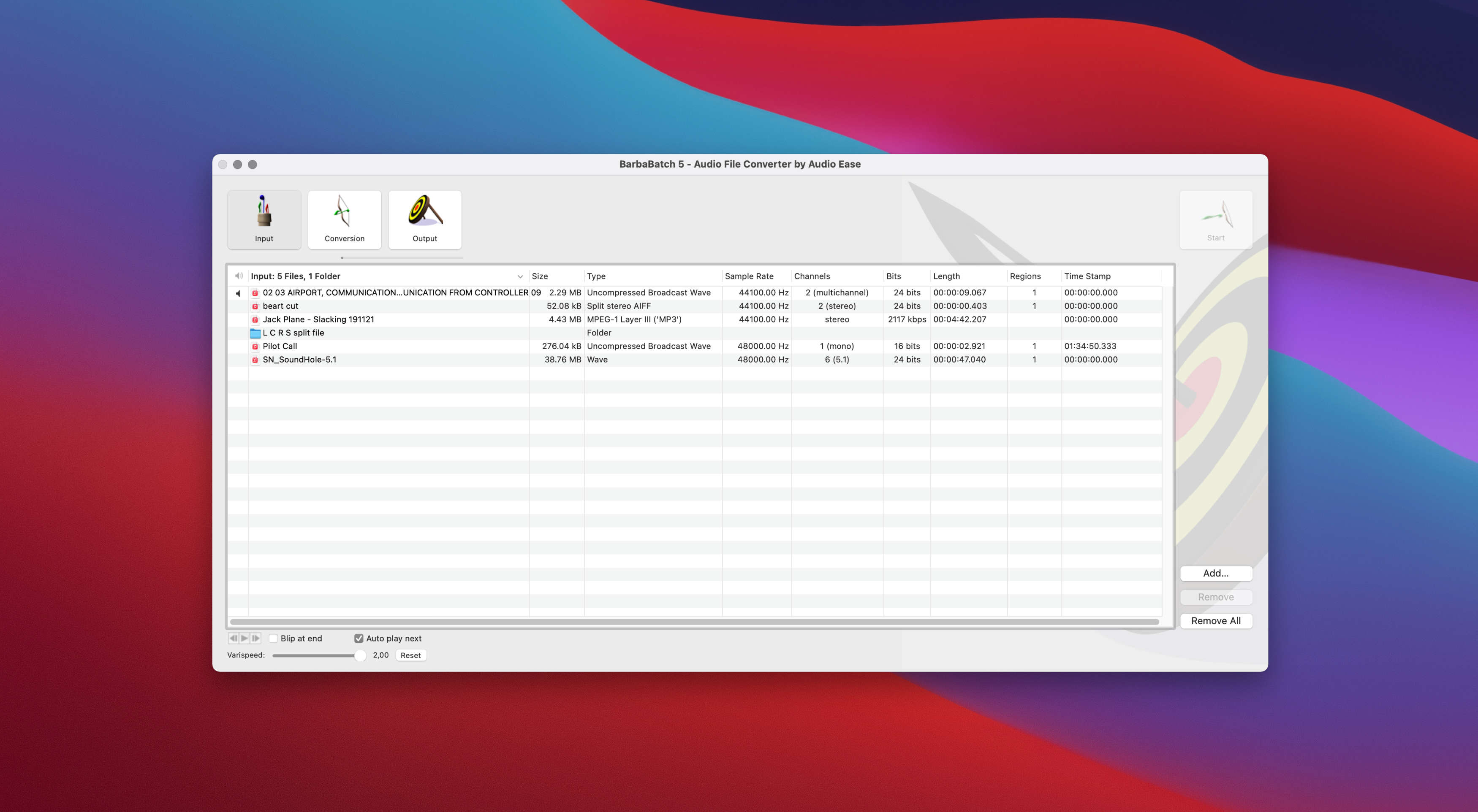Click the Start arrow button

tap(1216, 219)
